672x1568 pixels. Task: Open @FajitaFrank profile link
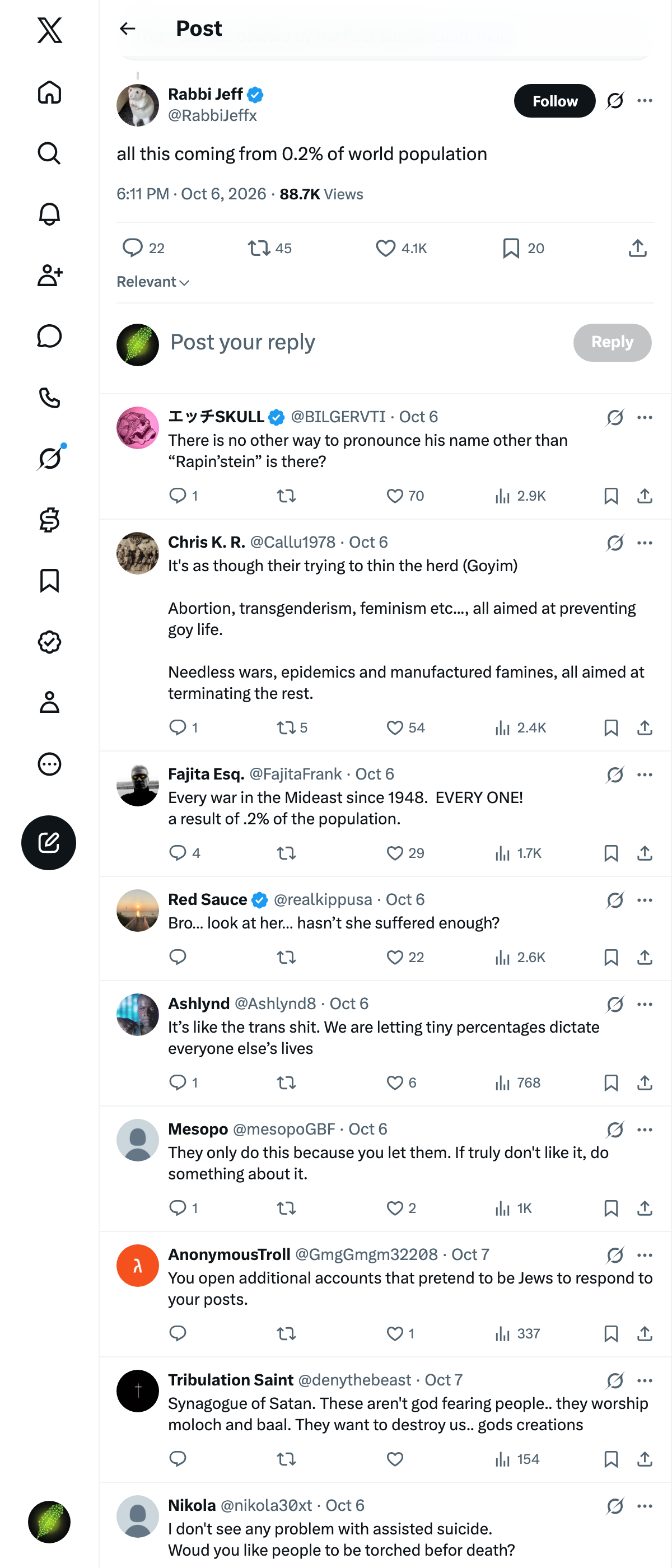[x=295, y=774]
